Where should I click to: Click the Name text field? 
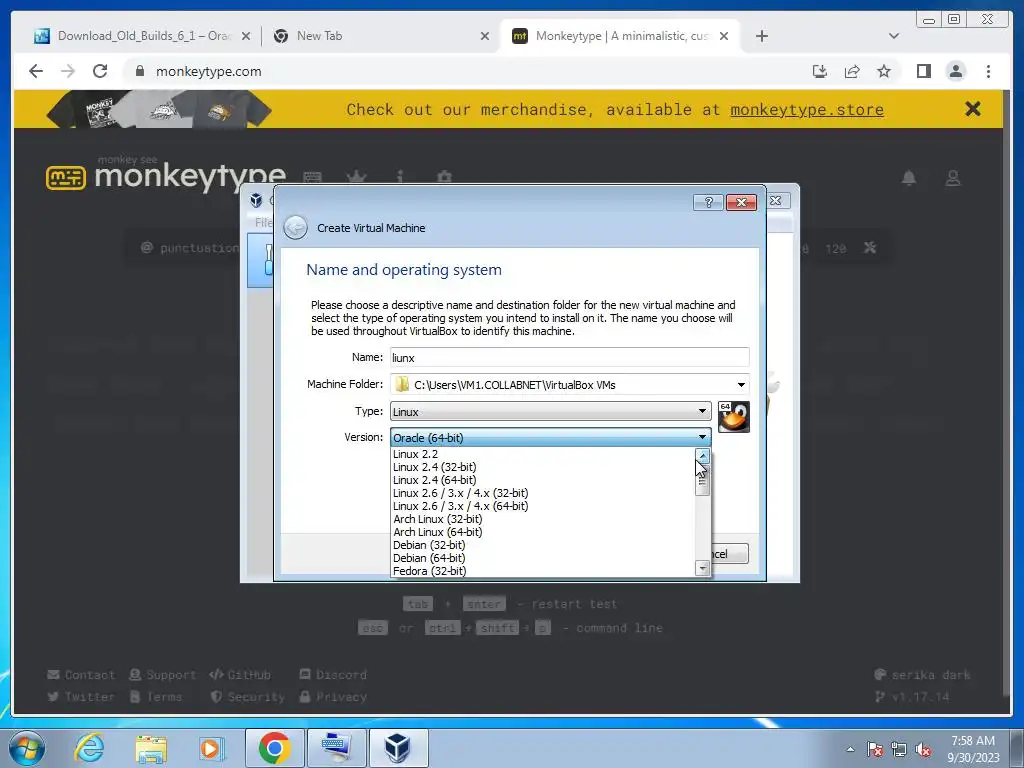[x=569, y=357]
